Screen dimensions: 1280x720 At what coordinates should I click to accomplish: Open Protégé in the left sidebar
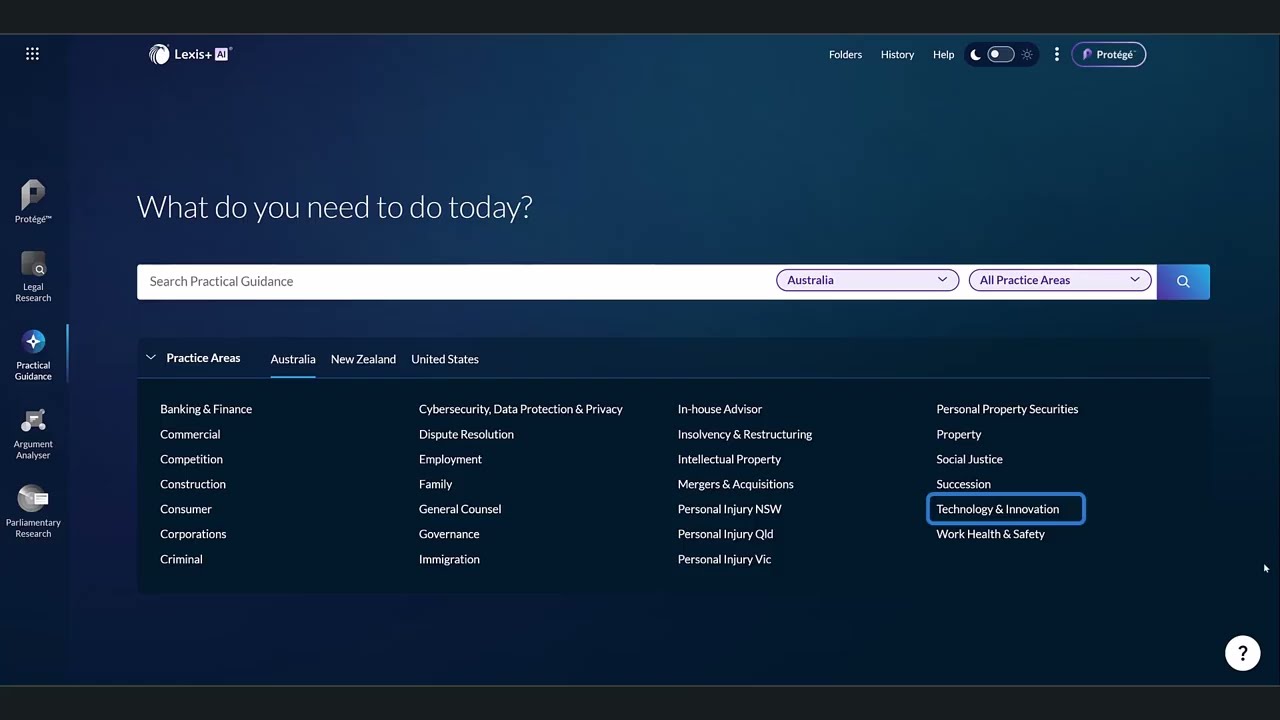(x=33, y=202)
